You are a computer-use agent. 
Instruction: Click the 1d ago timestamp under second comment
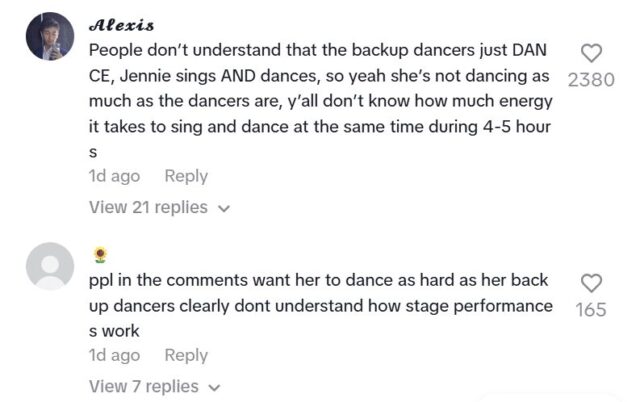[114, 355]
